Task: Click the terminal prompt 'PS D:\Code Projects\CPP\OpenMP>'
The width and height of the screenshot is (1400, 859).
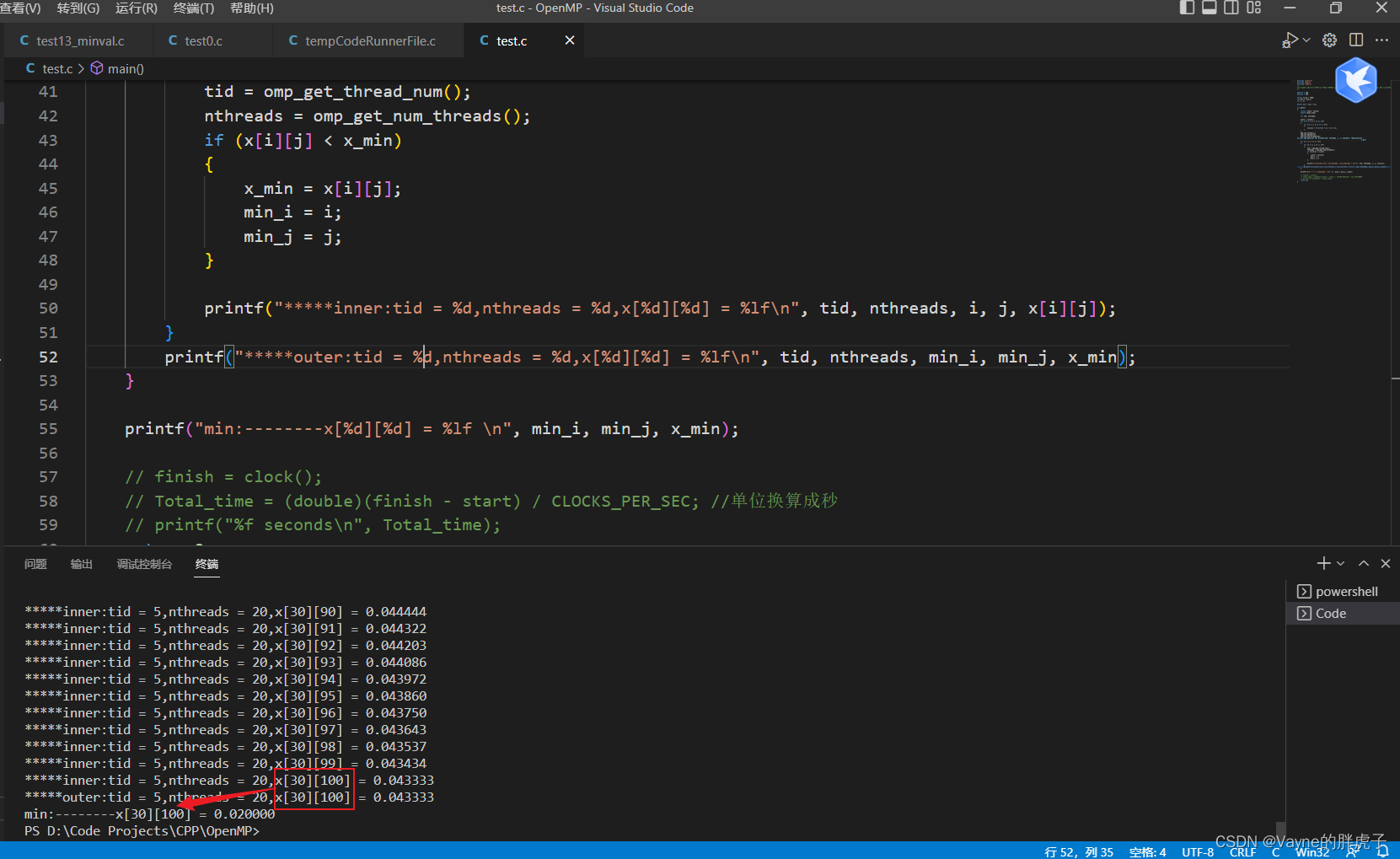Action: [x=142, y=831]
